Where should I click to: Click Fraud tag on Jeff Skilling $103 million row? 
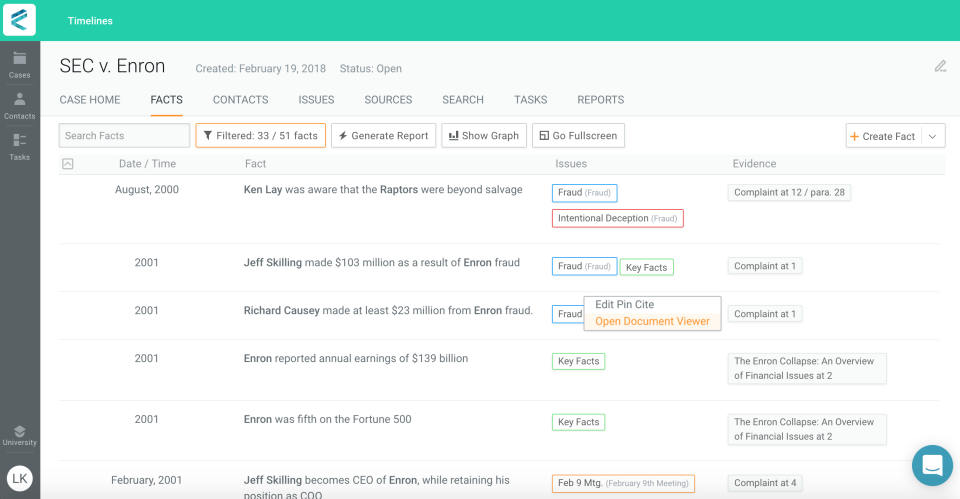coord(584,266)
